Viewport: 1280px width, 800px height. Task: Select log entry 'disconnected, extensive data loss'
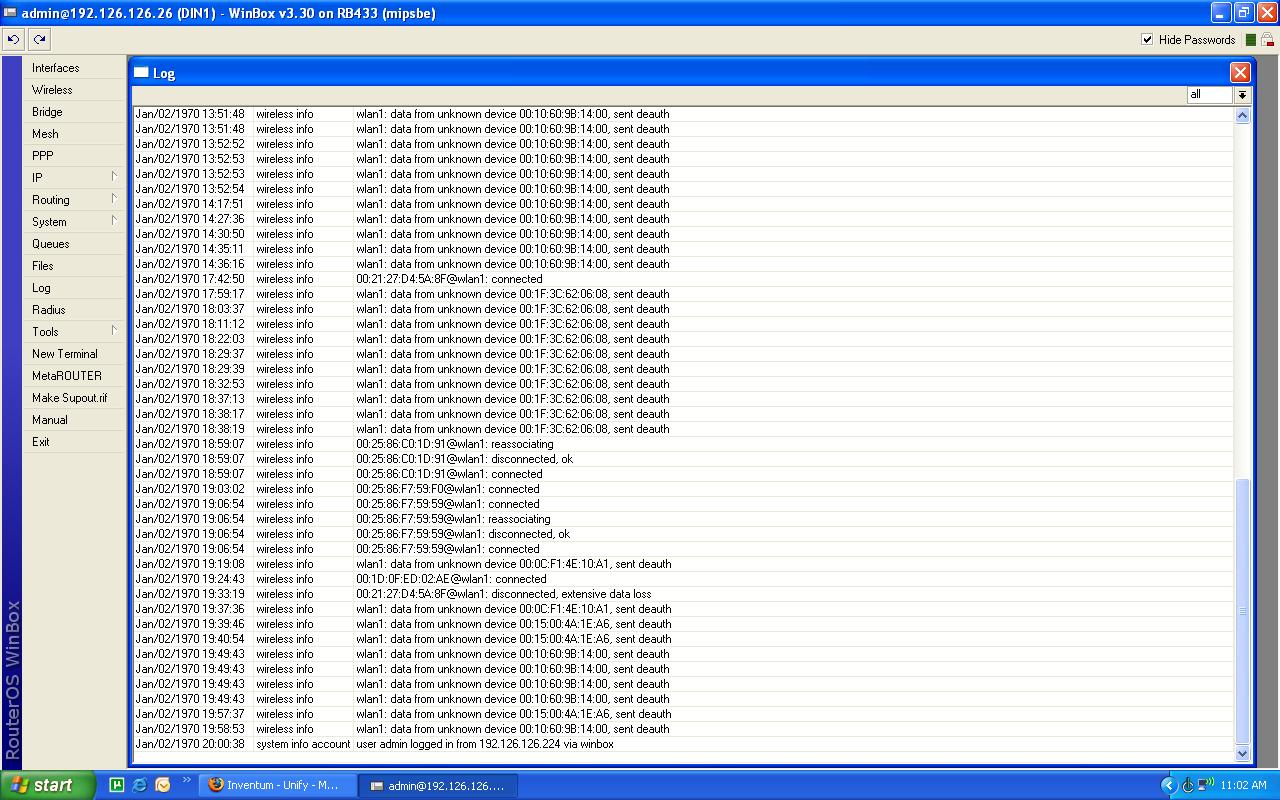(x=683, y=594)
